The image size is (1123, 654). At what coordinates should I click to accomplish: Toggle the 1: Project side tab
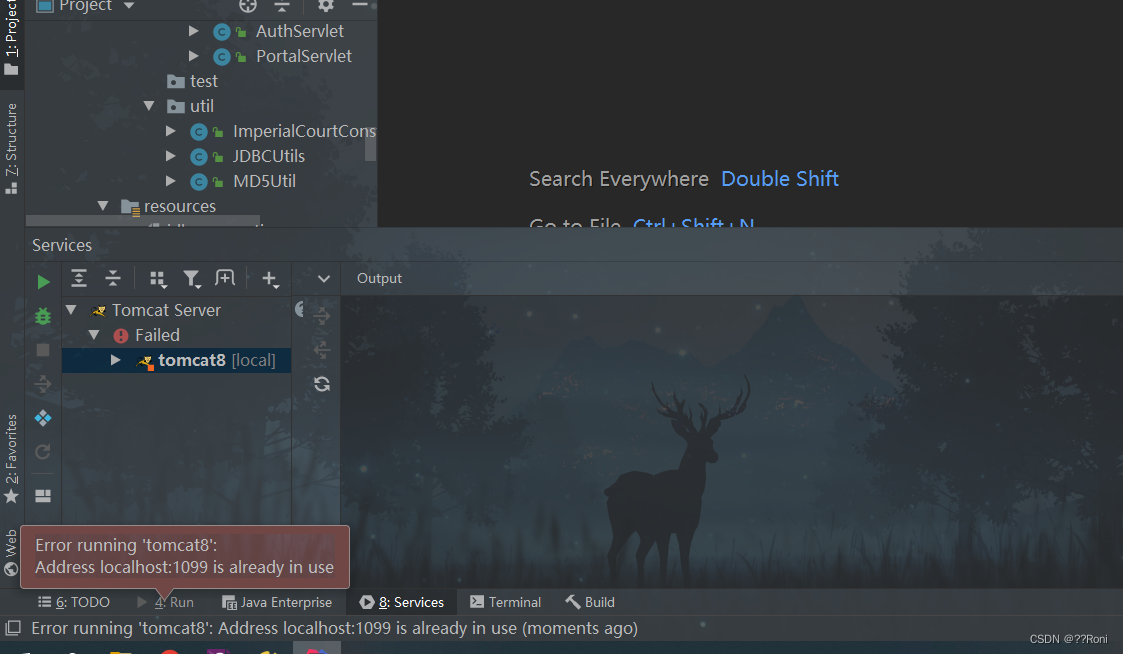[11, 38]
